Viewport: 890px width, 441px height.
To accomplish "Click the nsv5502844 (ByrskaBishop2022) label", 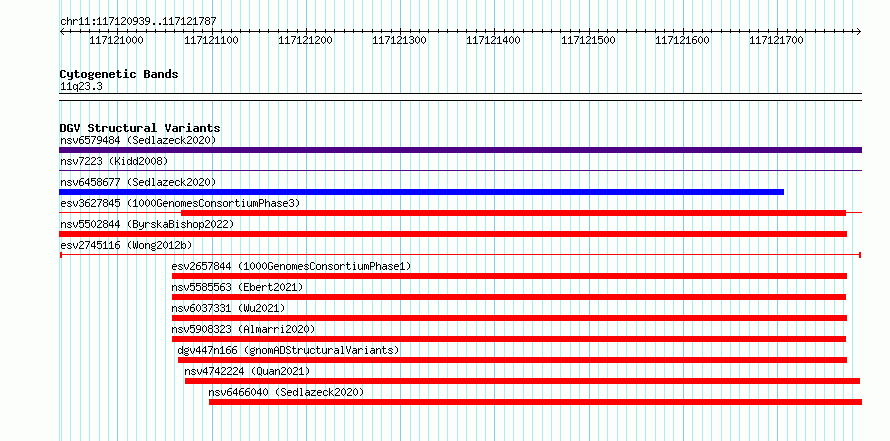I will coord(147,224).
